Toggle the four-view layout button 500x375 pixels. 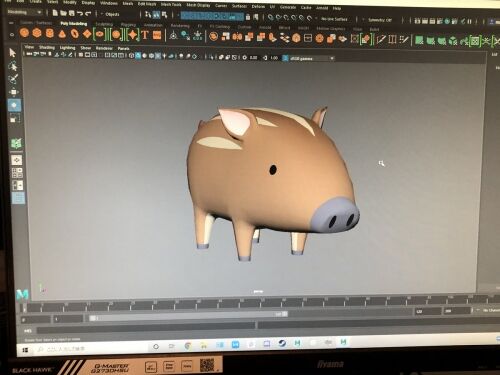(x=17, y=173)
